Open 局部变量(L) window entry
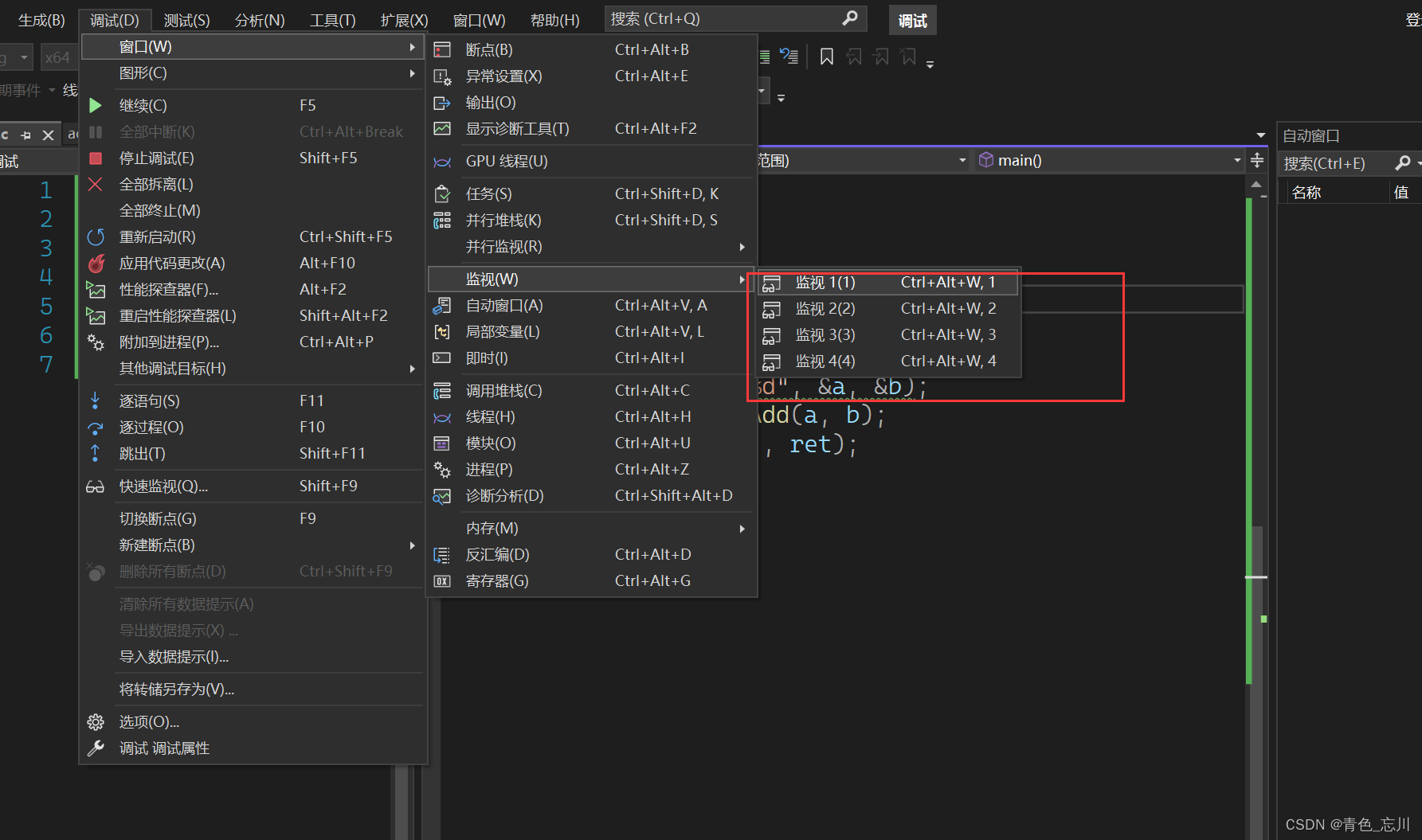 pyautogui.click(x=591, y=331)
